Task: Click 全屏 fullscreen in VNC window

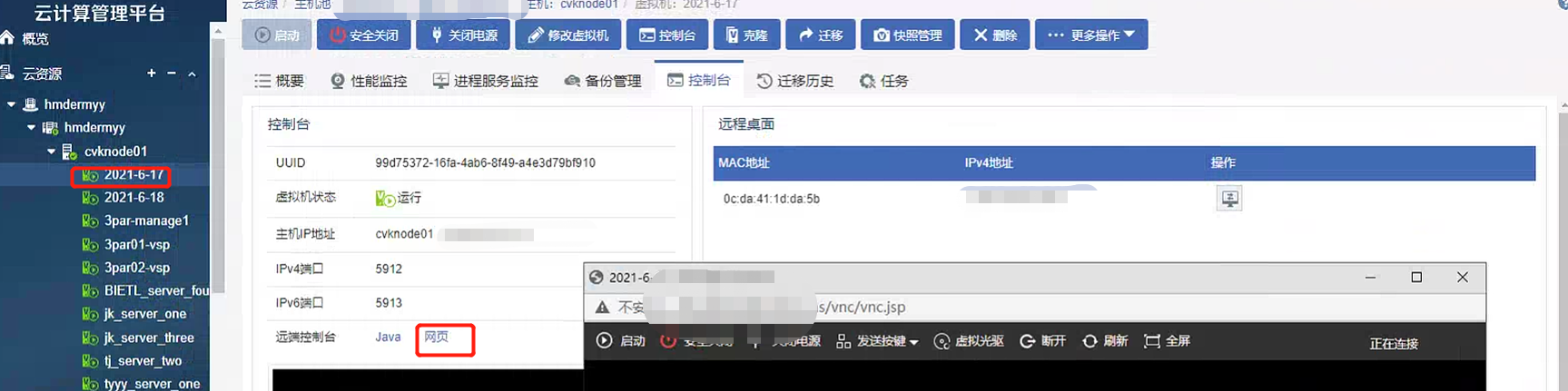Action: [x=1168, y=341]
